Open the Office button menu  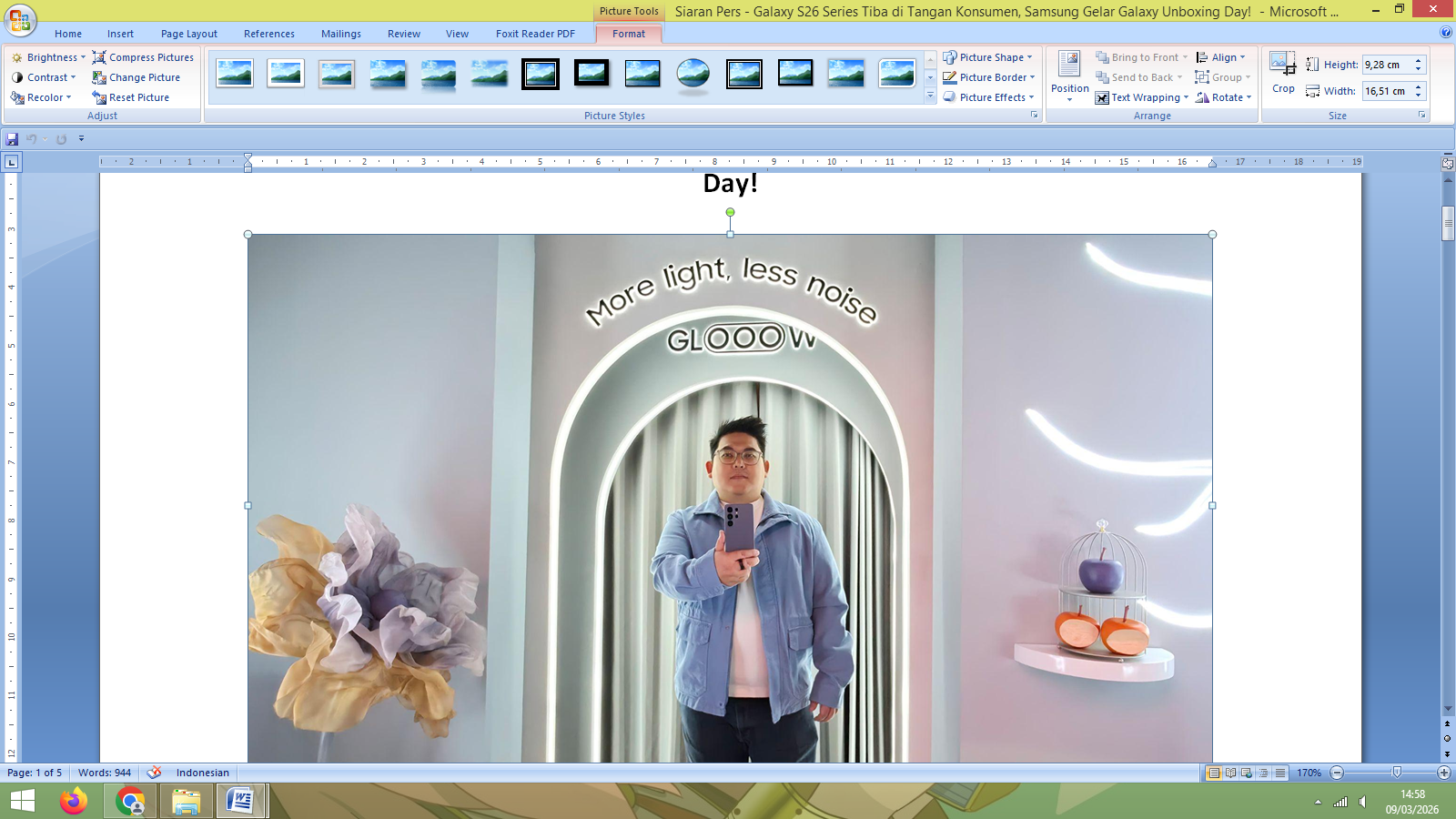(20, 19)
